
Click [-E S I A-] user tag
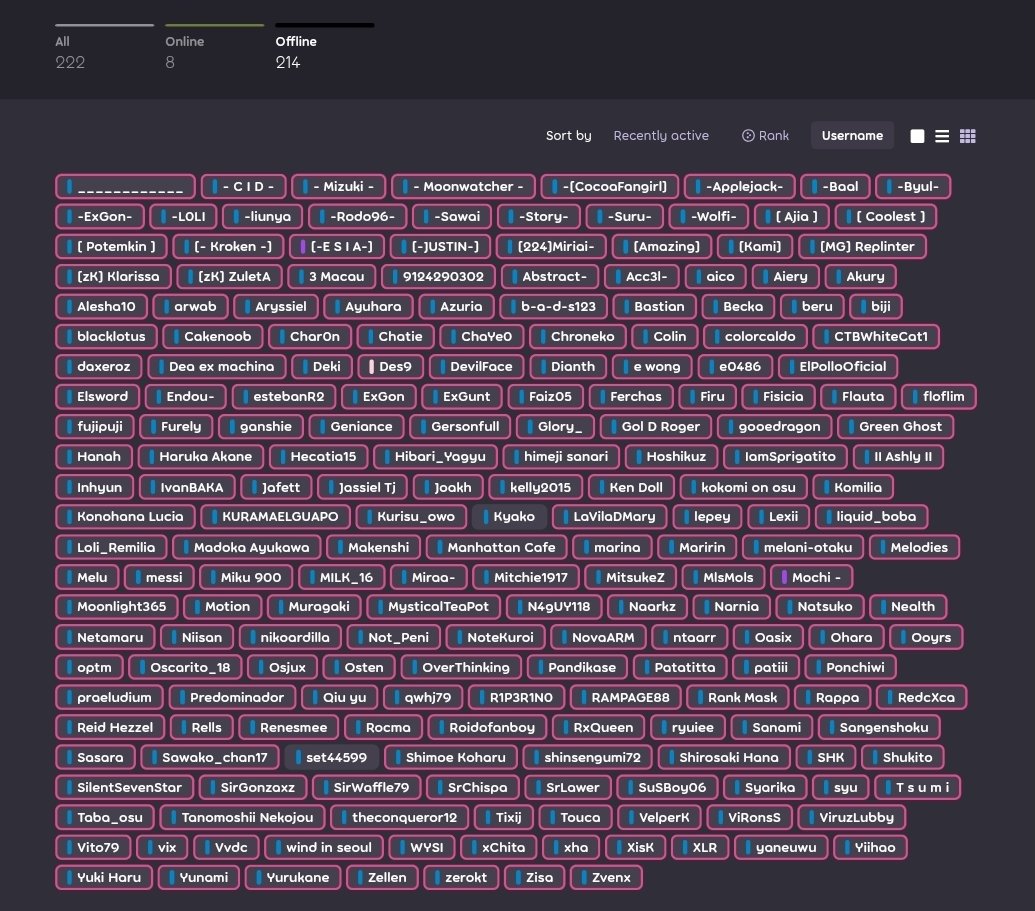[337, 247]
